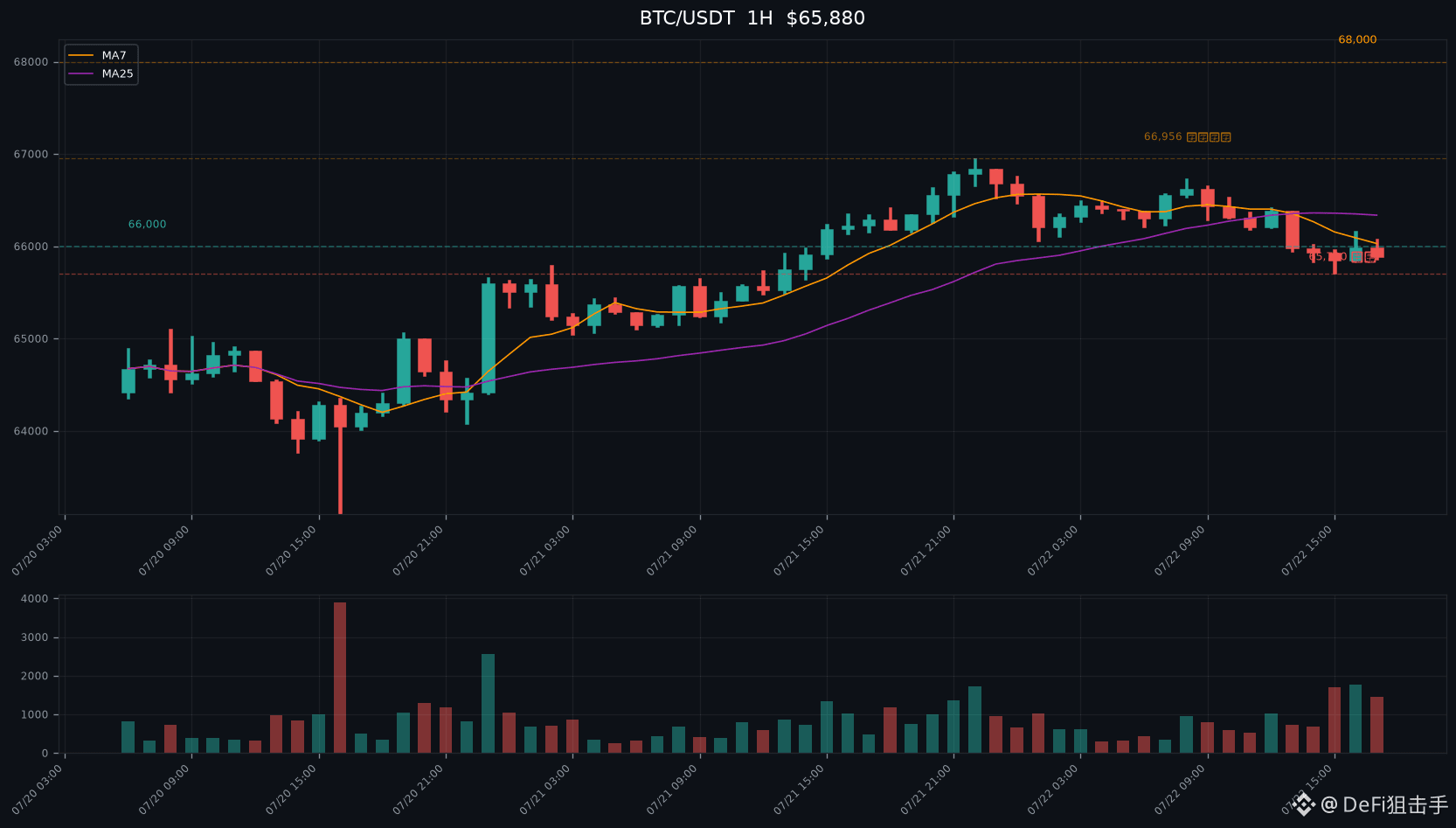Click the BTC/USDT 1H chart title
1456x828 pixels.
tap(752, 17)
